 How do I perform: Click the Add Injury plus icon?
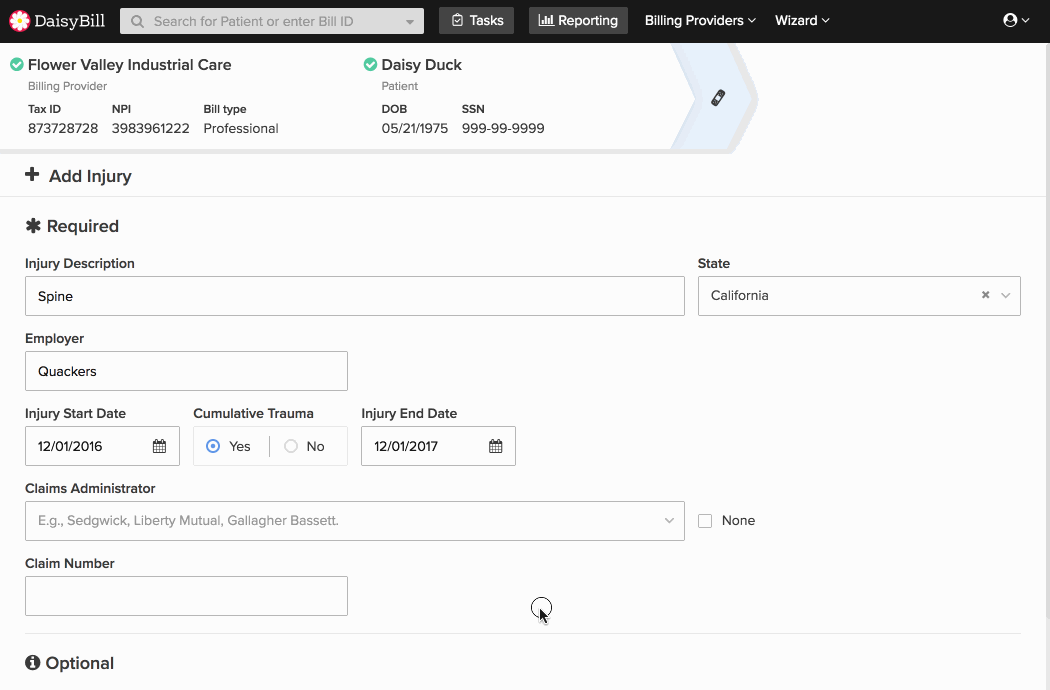(x=32, y=175)
